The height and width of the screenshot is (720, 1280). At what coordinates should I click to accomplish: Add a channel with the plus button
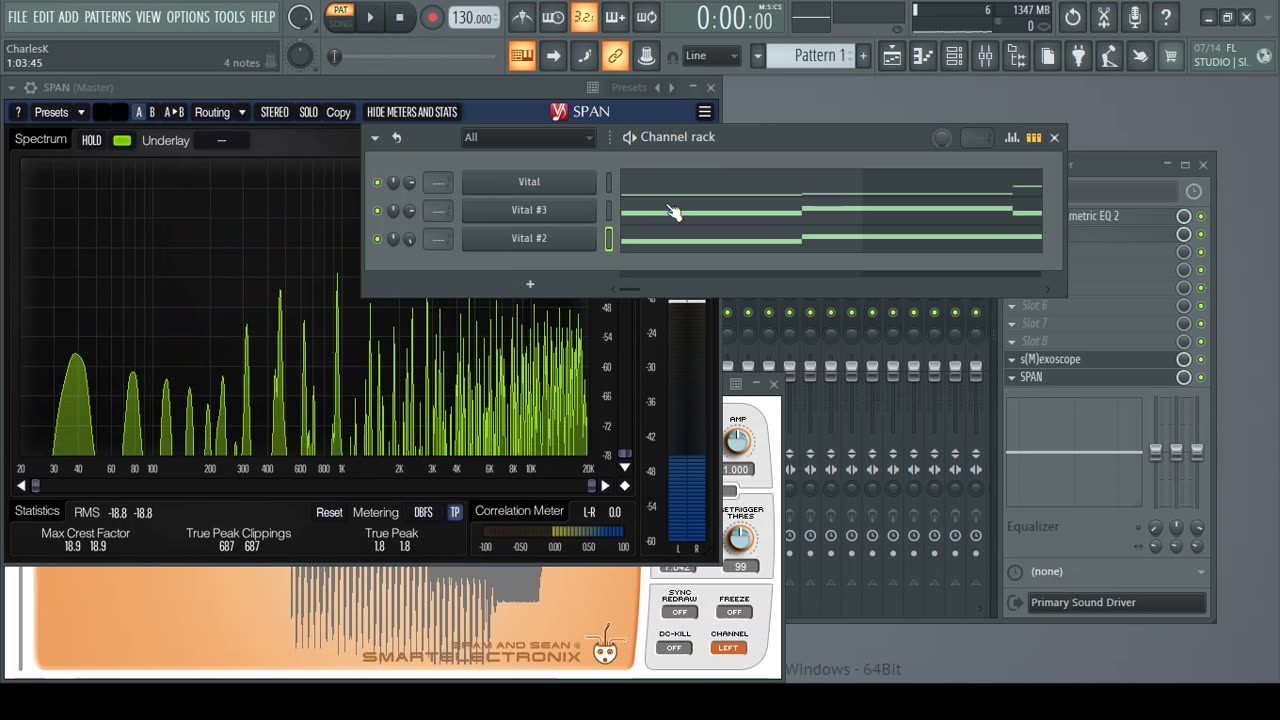point(530,285)
